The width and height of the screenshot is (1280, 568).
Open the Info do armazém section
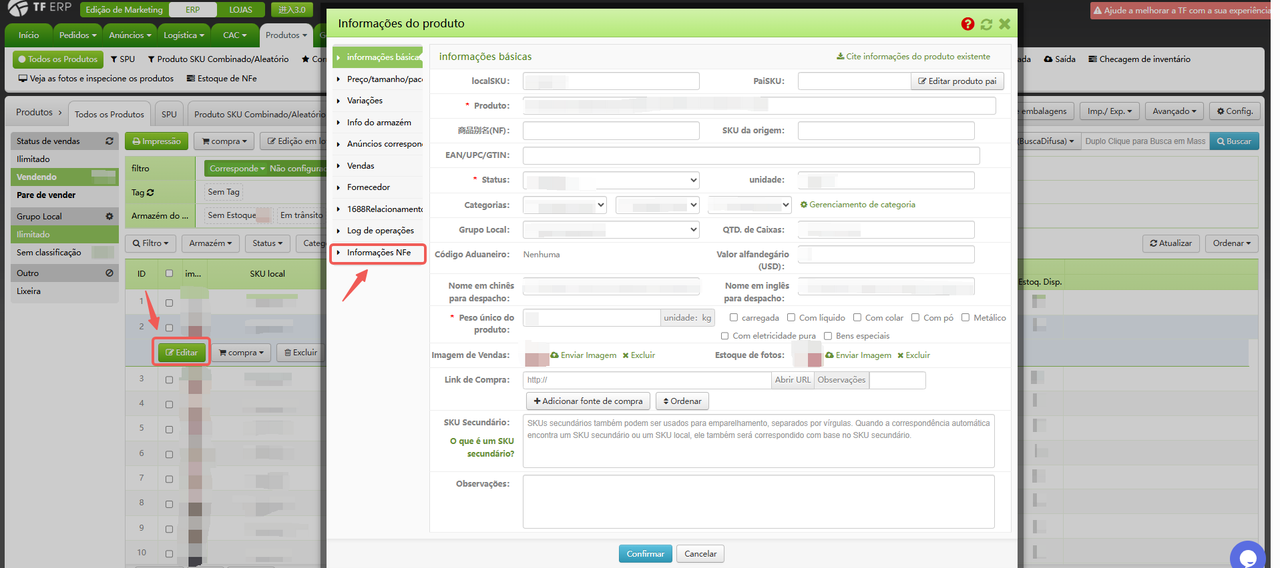379,122
